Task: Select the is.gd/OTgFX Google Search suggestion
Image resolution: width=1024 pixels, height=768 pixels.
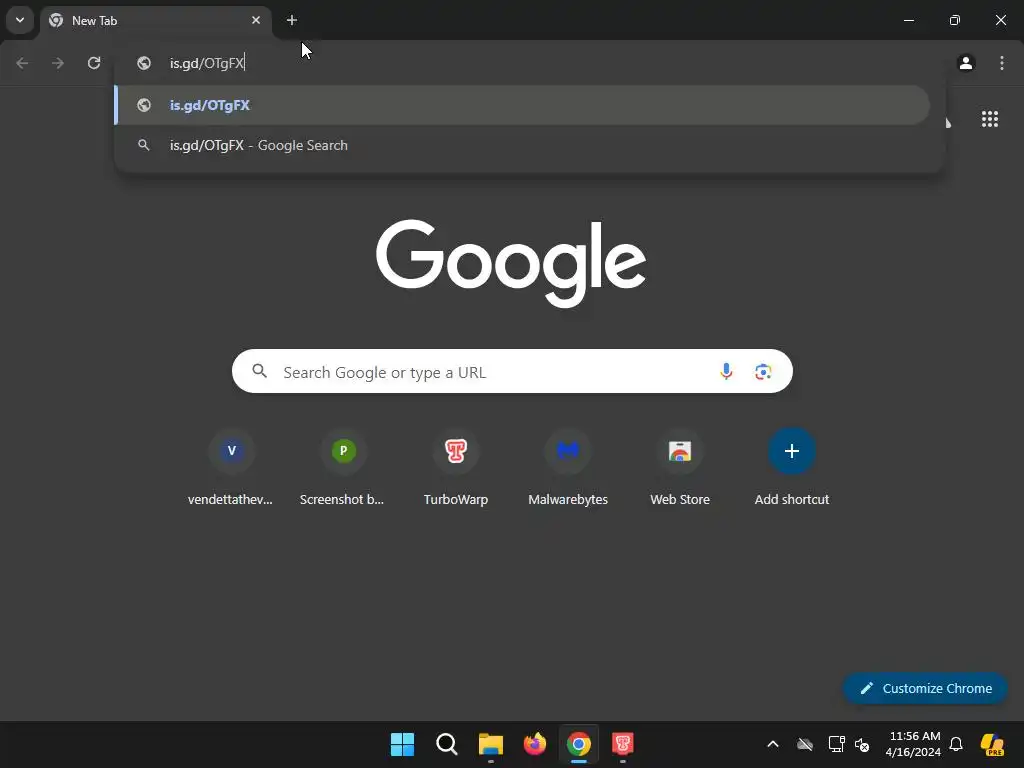Action: (522, 145)
